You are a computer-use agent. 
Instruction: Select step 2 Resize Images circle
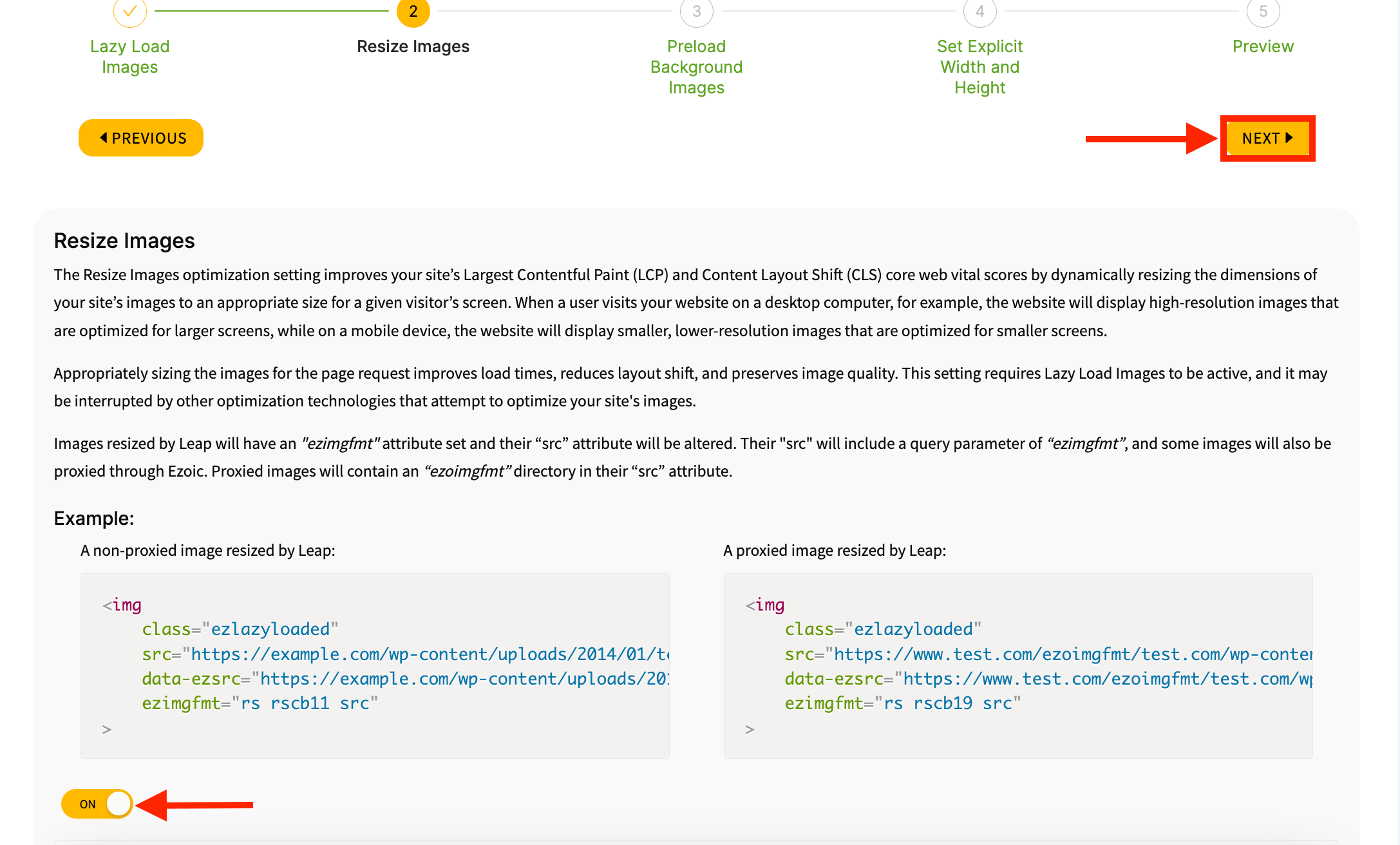[413, 11]
